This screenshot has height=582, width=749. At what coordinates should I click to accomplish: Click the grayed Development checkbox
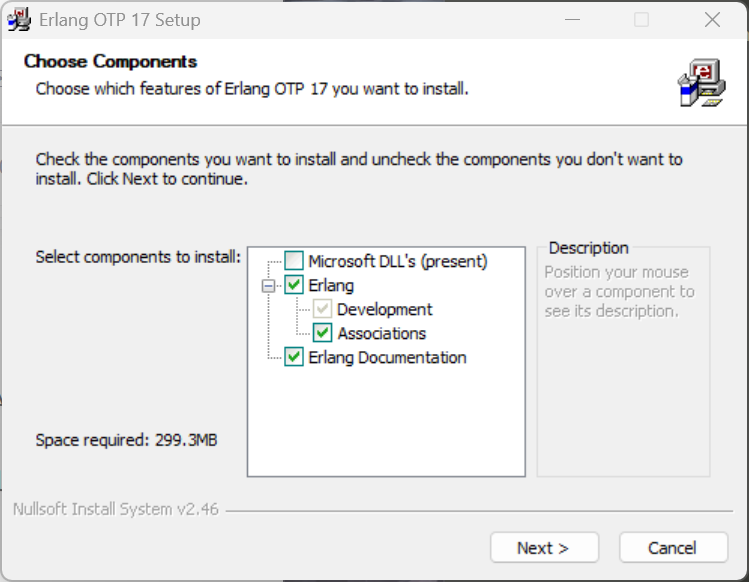pyautogui.click(x=322, y=310)
